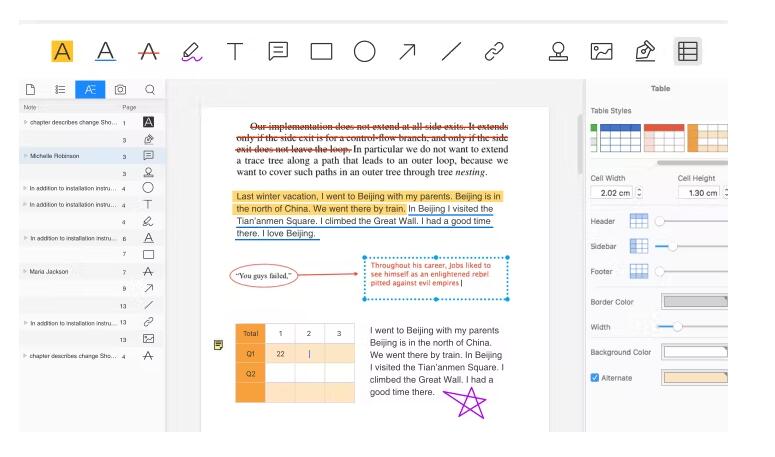Screen dimensions: 775x457
Task: Select the Maria Jackson annotation row
Action: pyautogui.click(x=92, y=271)
